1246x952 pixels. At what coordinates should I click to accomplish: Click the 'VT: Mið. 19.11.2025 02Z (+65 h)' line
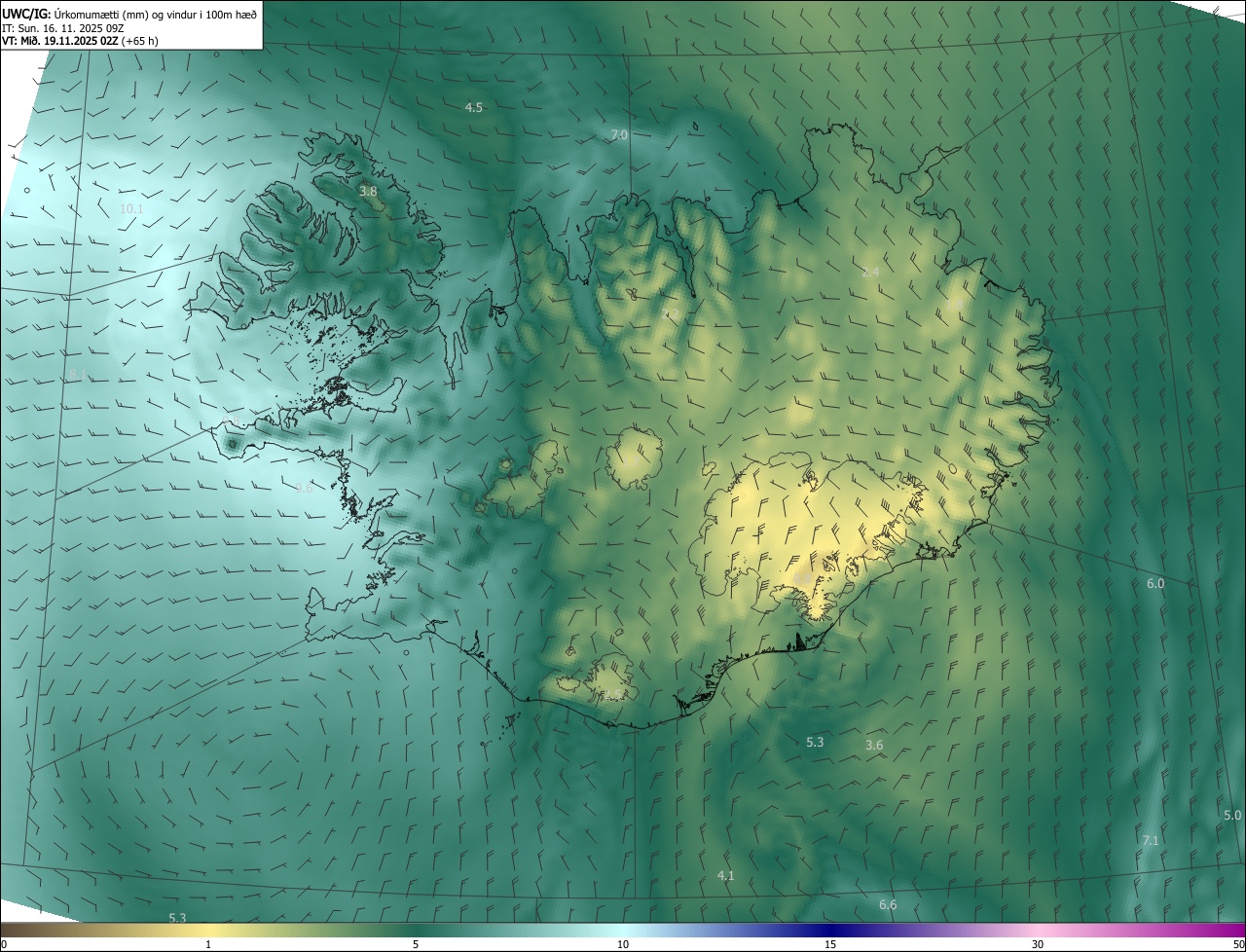[x=80, y=41]
